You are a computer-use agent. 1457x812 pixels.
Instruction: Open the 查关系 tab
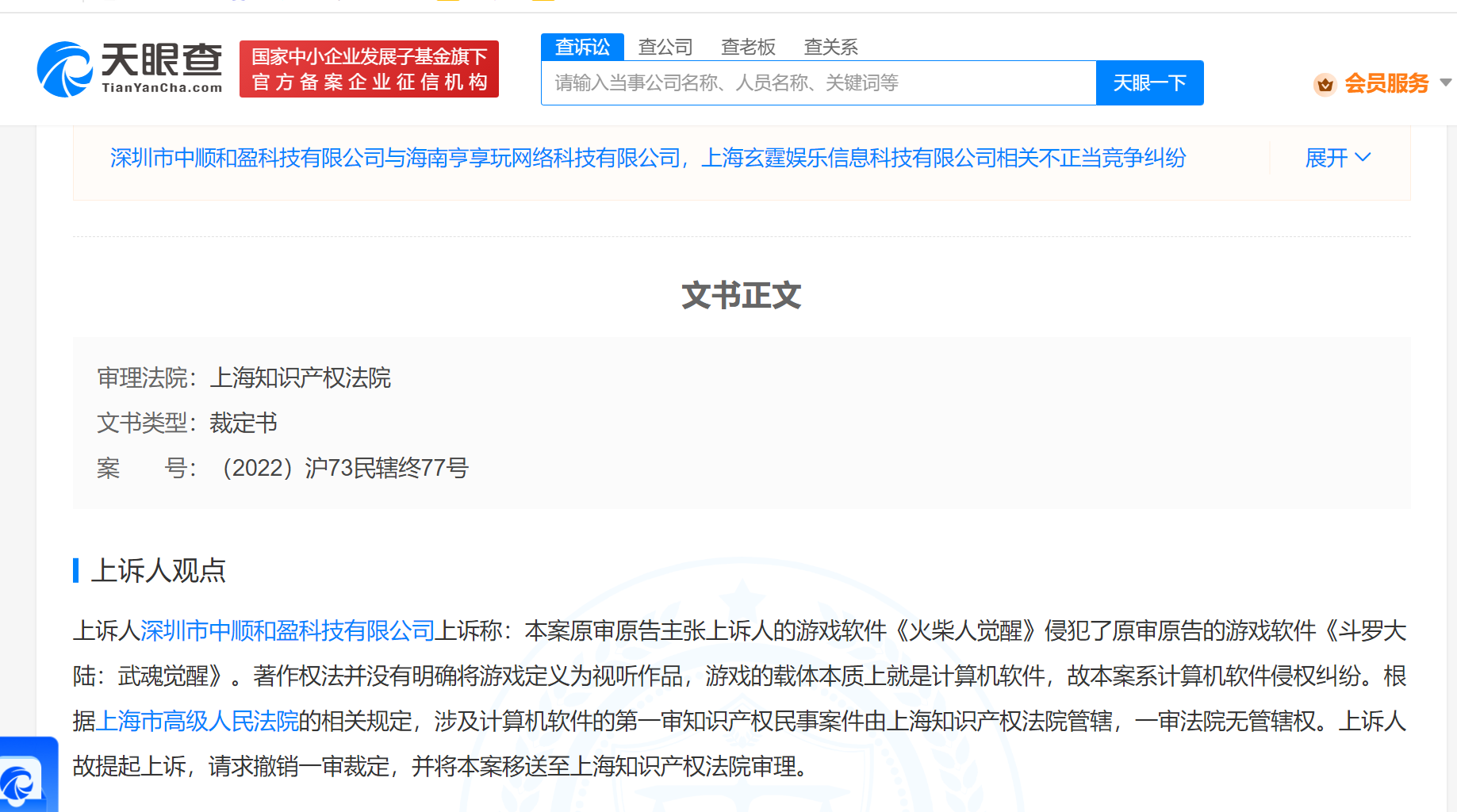(x=830, y=47)
